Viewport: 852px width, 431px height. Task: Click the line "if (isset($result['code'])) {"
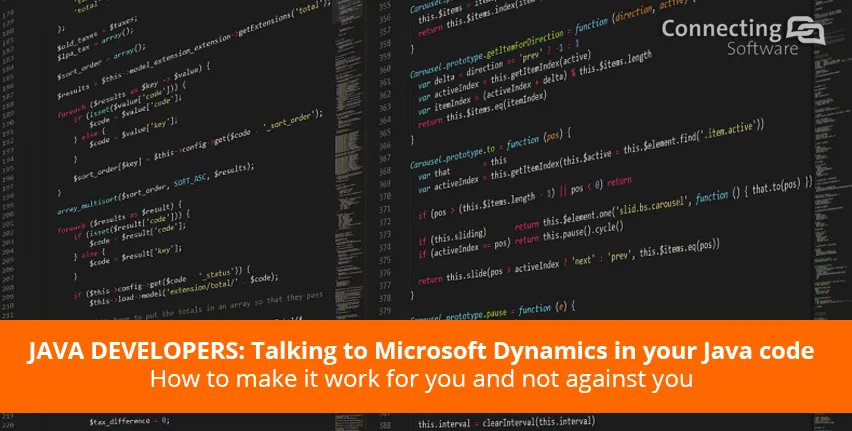pos(132,224)
